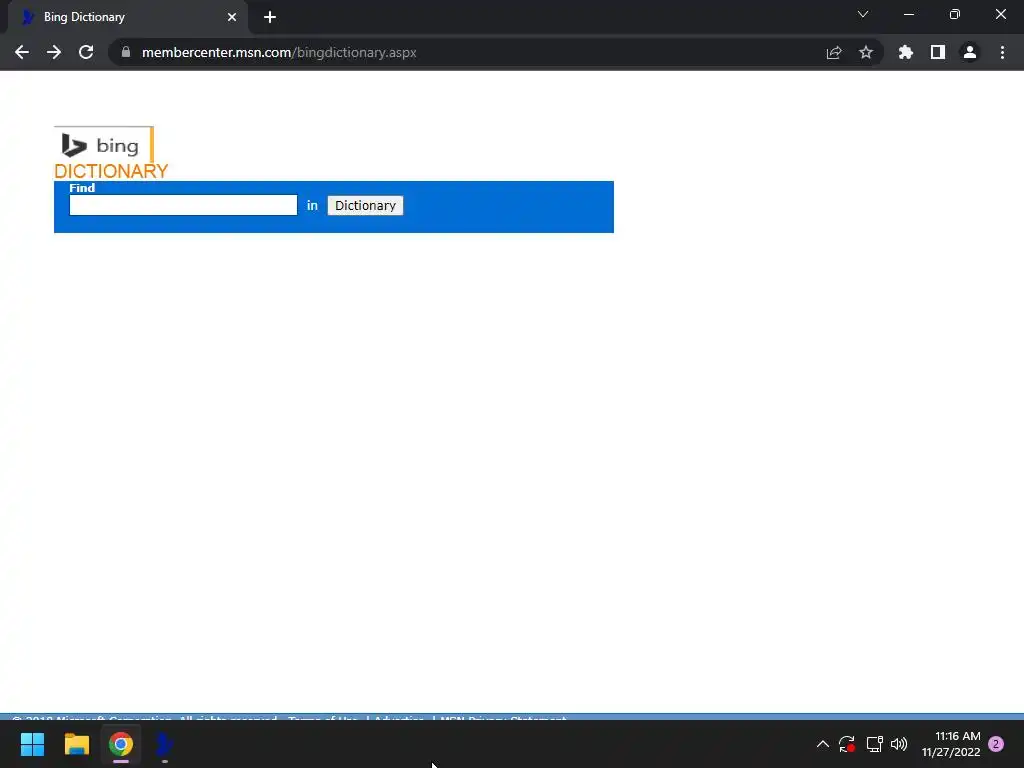The width and height of the screenshot is (1024, 768).
Task: Close the Bing Dictionary tab
Action: click(x=232, y=17)
